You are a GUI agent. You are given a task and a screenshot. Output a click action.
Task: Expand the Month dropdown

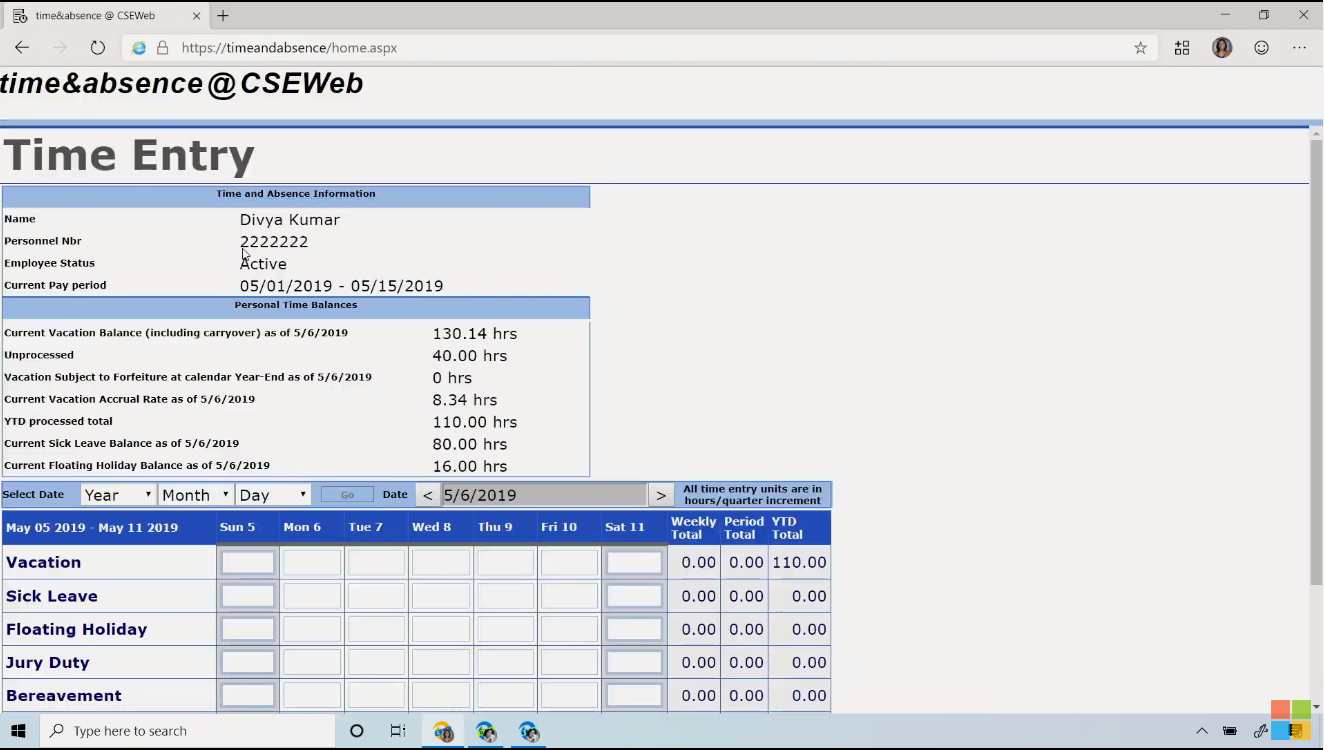pyautogui.click(x=195, y=495)
